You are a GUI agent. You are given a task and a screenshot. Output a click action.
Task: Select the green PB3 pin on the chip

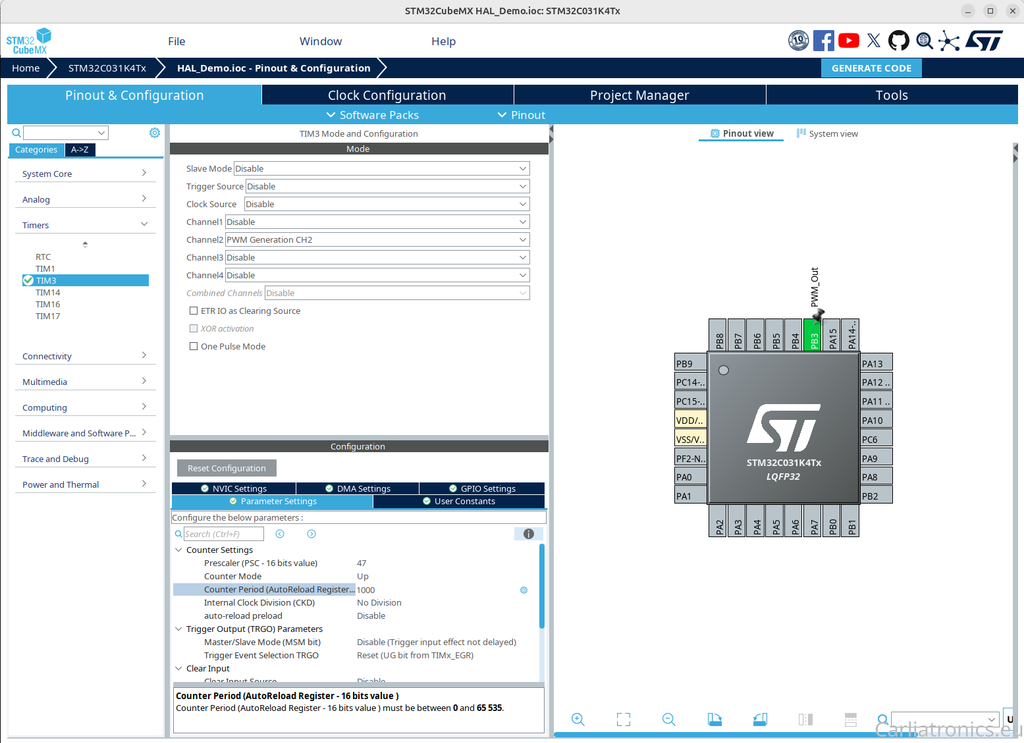(813, 338)
